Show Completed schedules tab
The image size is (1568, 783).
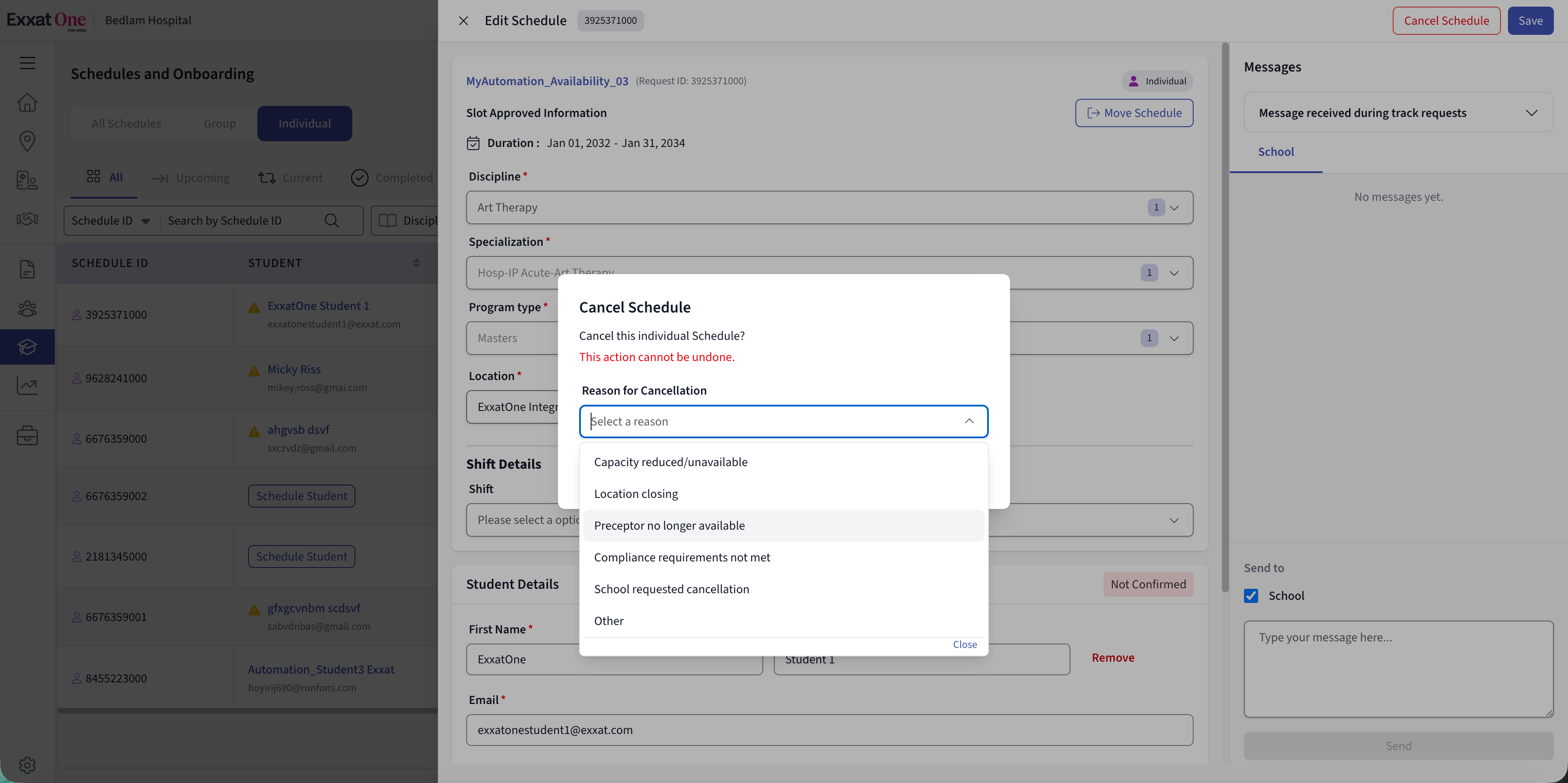392,177
